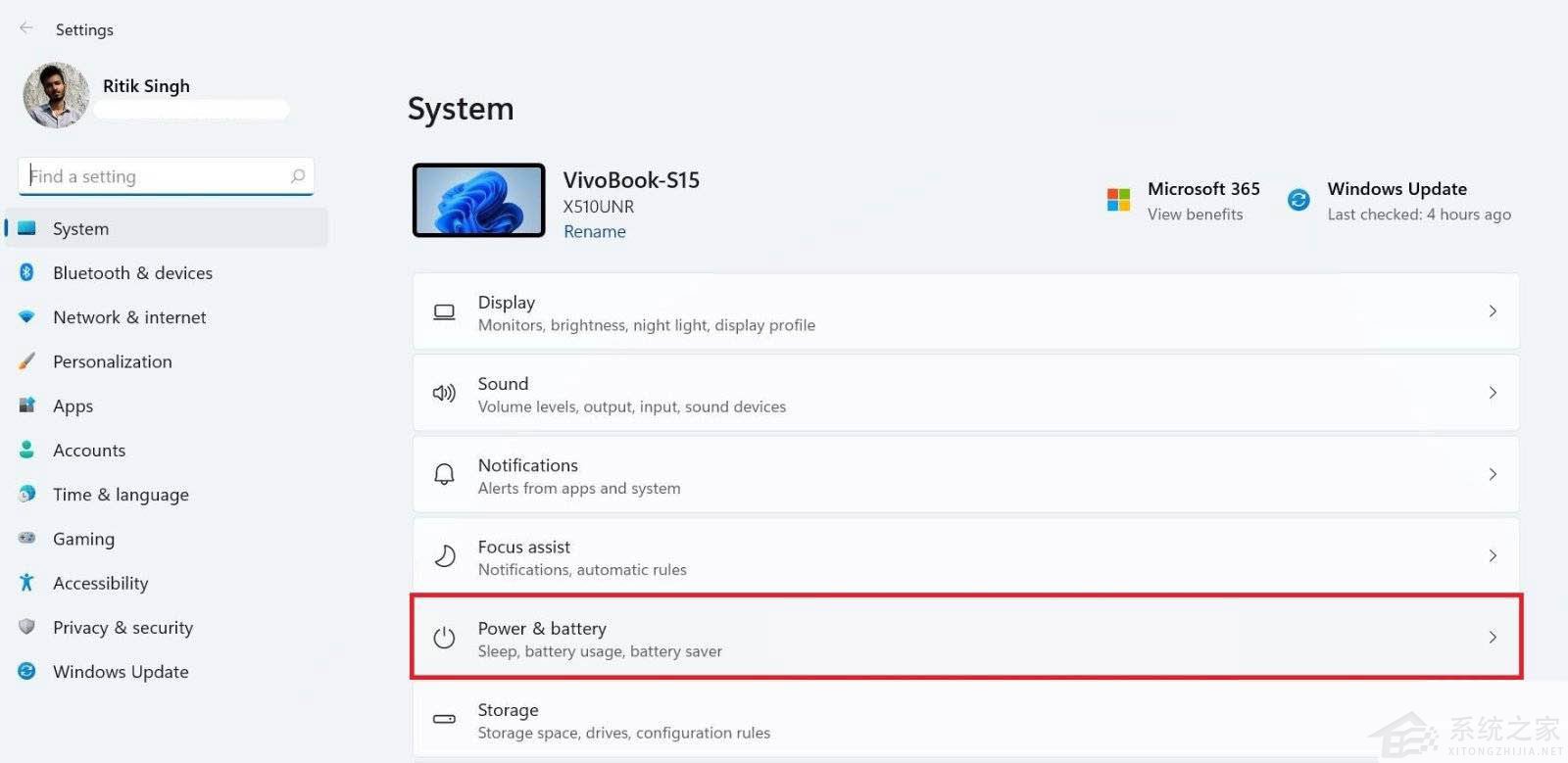The image size is (1568, 763).
Task: Click the Rename link for VivoBook-S15
Action: (594, 231)
